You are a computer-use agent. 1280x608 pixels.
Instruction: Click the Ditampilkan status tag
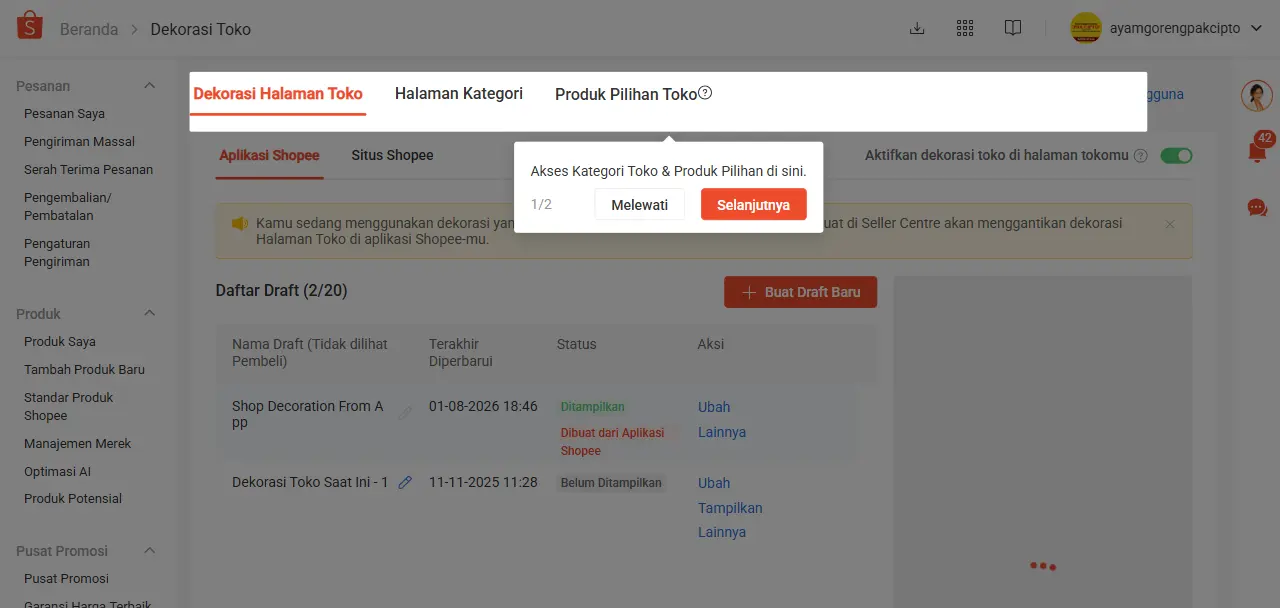tap(592, 407)
